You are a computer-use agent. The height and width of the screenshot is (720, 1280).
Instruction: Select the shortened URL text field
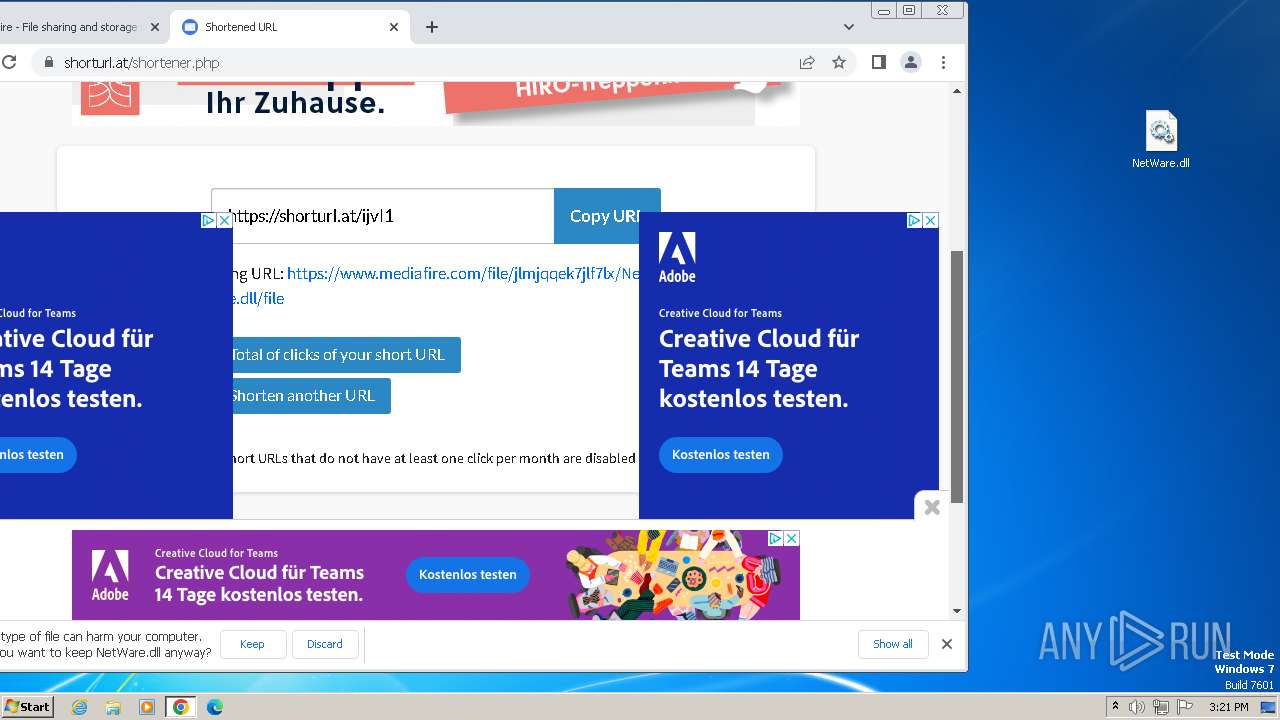tap(382, 216)
